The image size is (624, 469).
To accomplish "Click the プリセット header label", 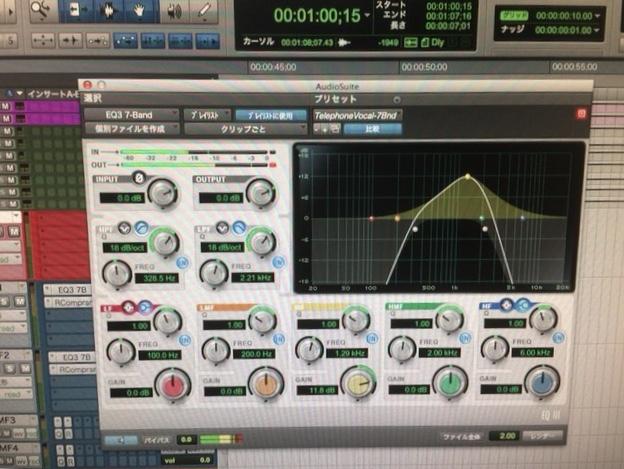I will click(x=335, y=99).
